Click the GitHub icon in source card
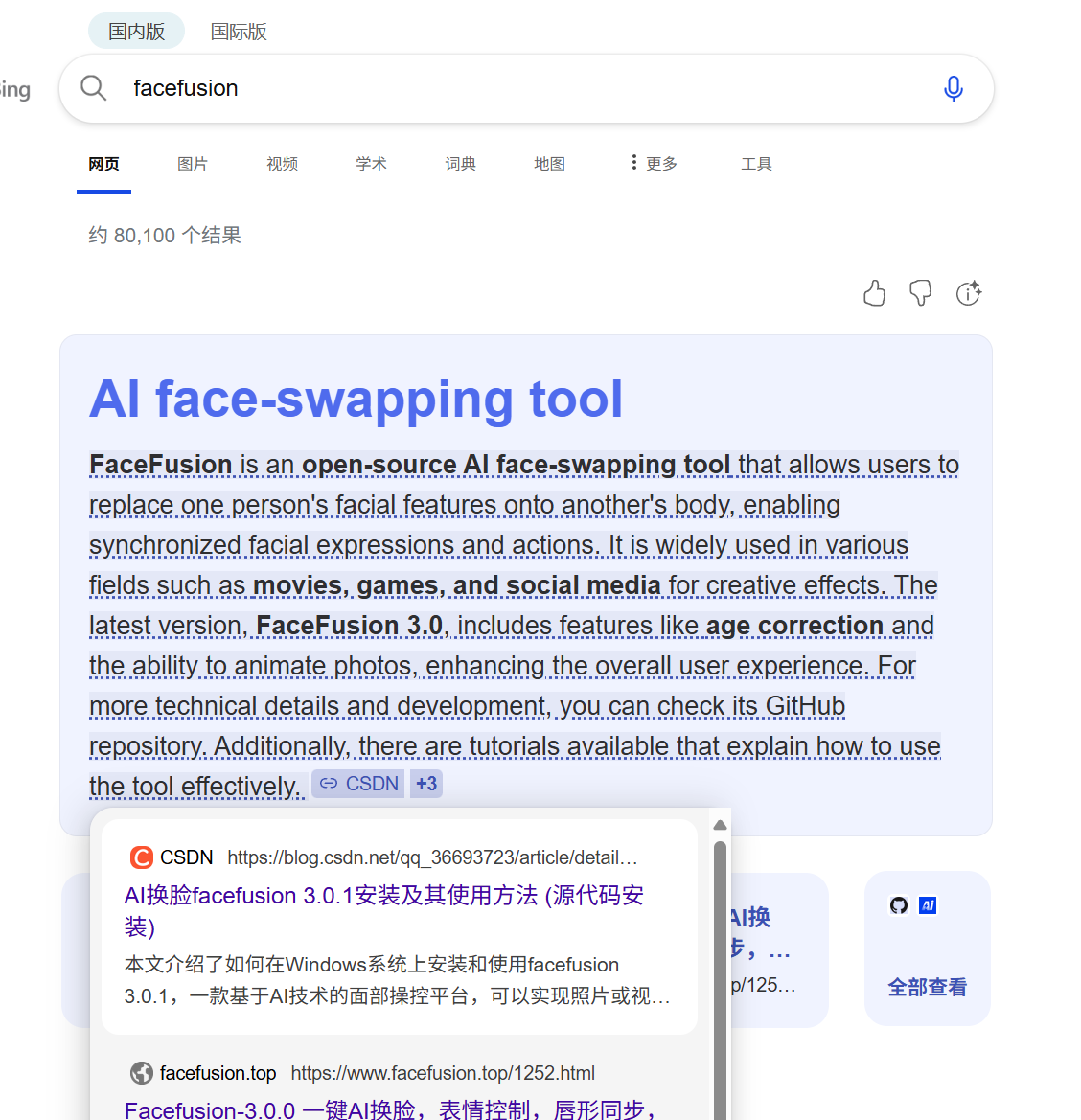 [x=899, y=905]
